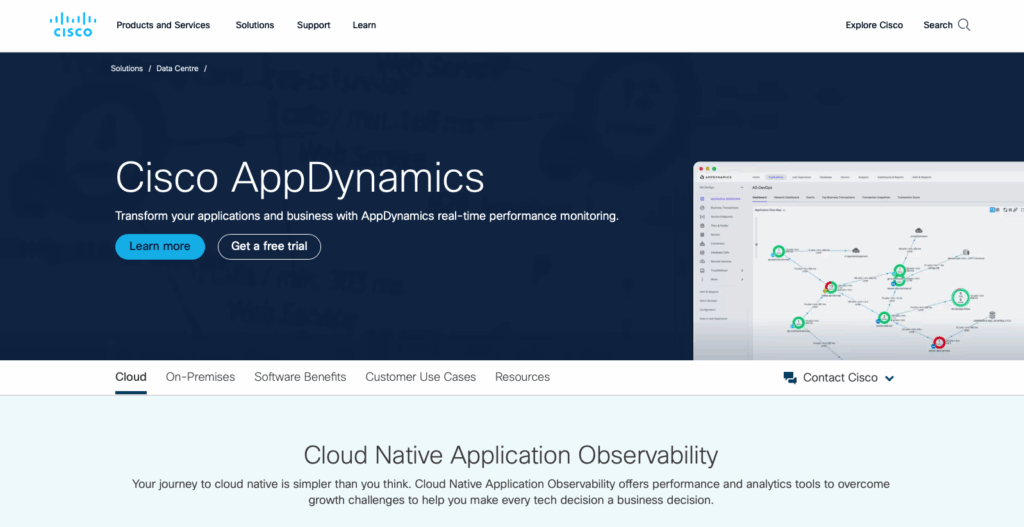
Task: Switch to the On-Premises tab
Action: tap(200, 377)
